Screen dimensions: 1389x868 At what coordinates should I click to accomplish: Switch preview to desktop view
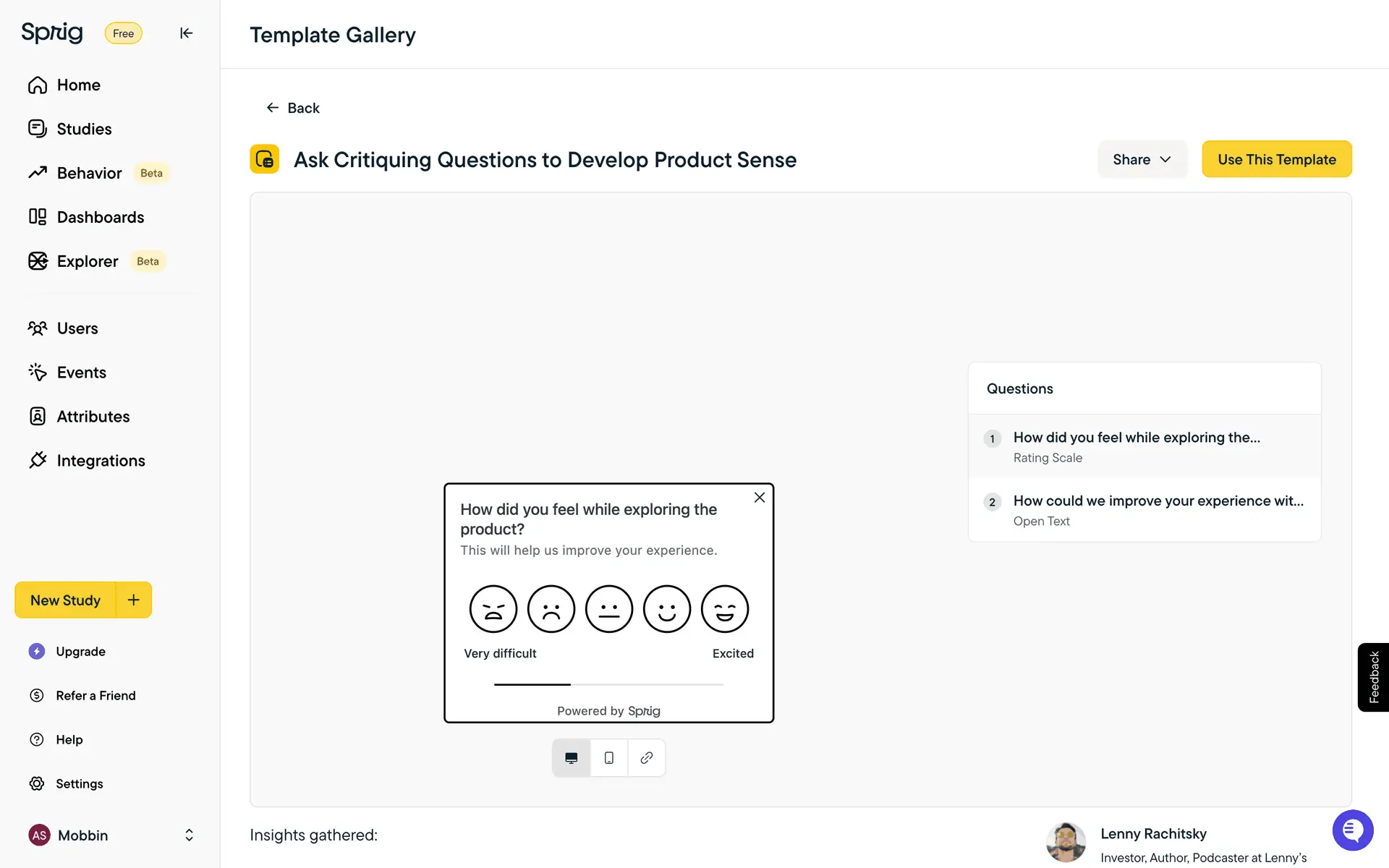click(x=572, y=757)
